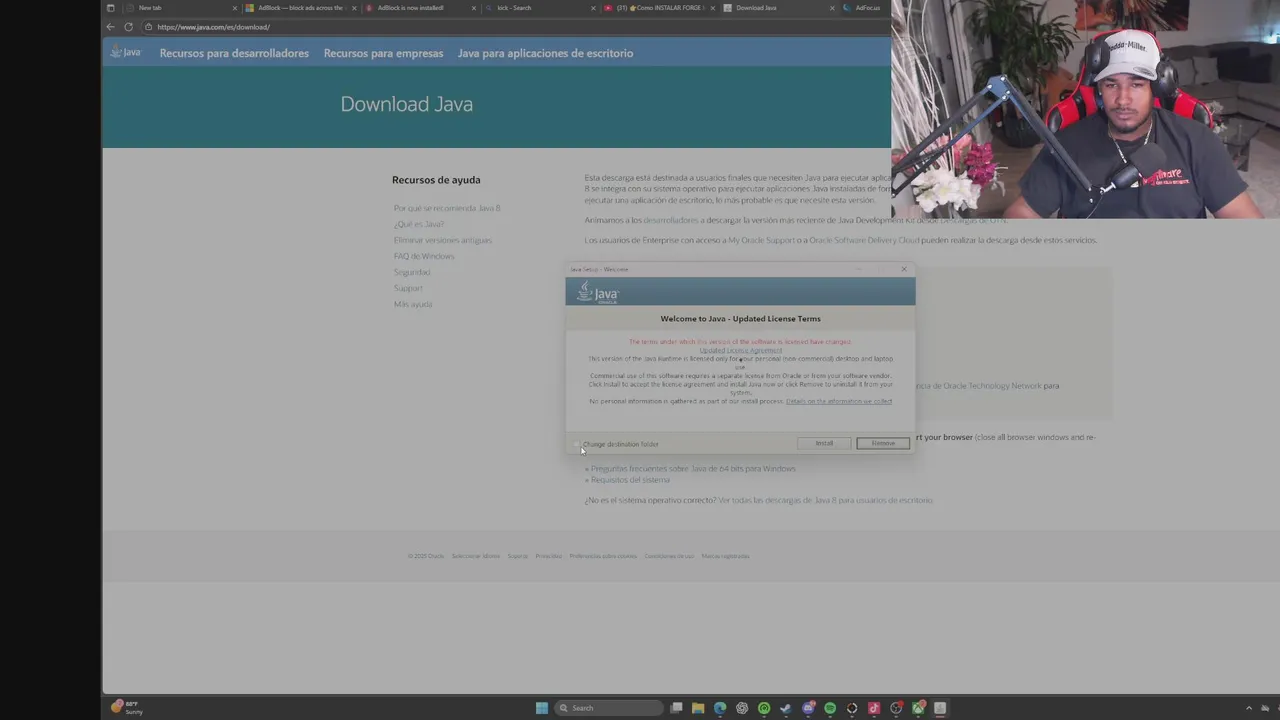
Task: Open the Support help link
Action: coord(408,288)
